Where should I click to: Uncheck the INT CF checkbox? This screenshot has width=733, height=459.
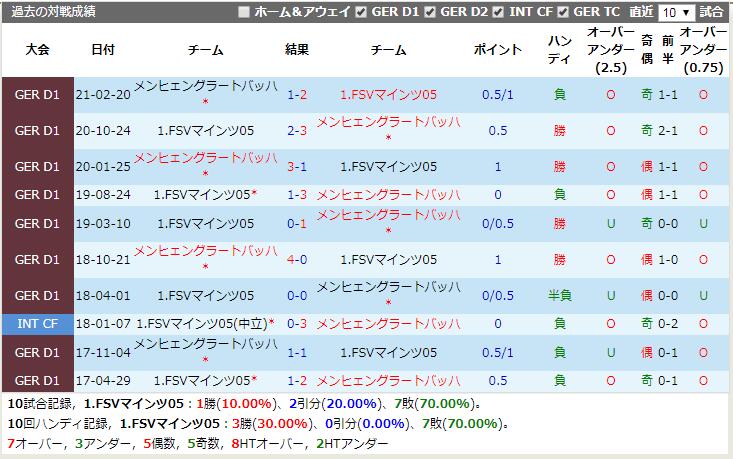[x=498, y=12]
